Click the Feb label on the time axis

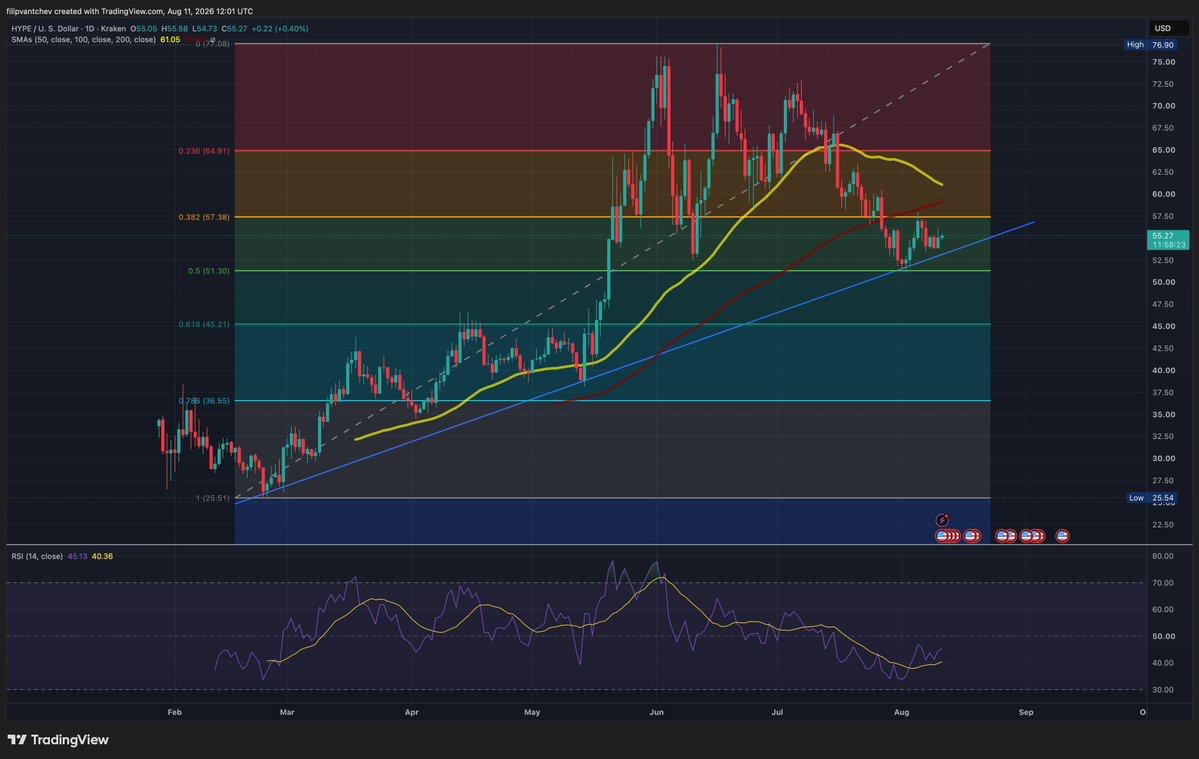coord(174,712)
